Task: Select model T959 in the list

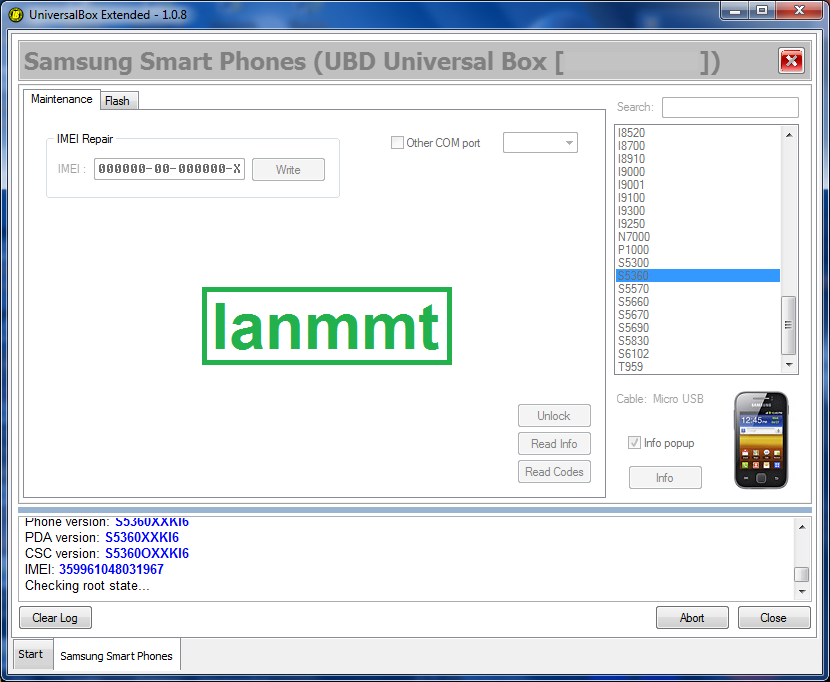Action: [698, 366]
